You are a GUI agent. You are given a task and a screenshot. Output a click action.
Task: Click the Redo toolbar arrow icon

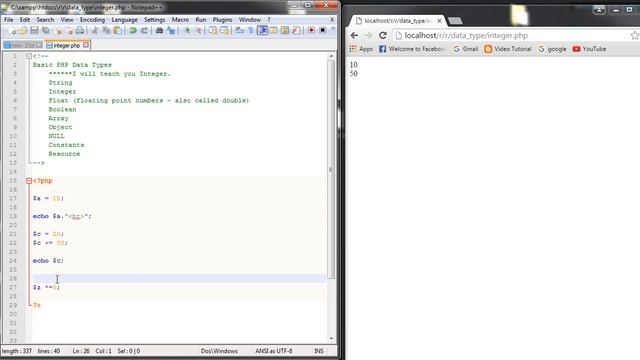click(x=144, y=30)
